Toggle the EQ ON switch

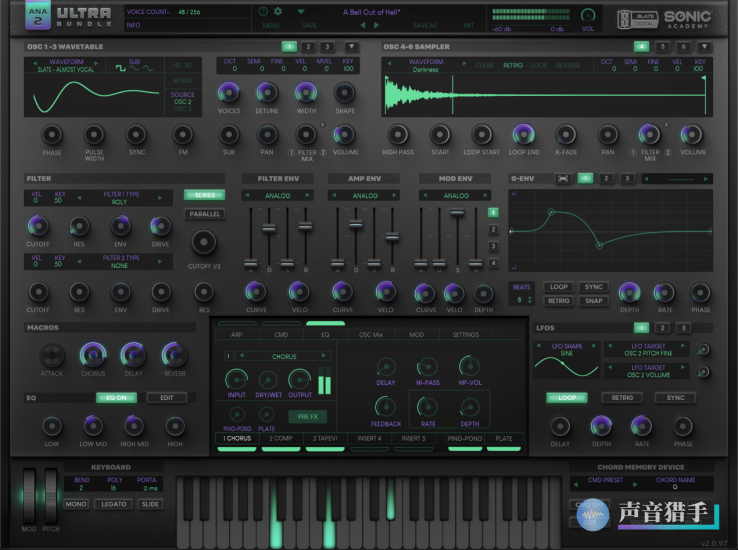click(116, 398)
